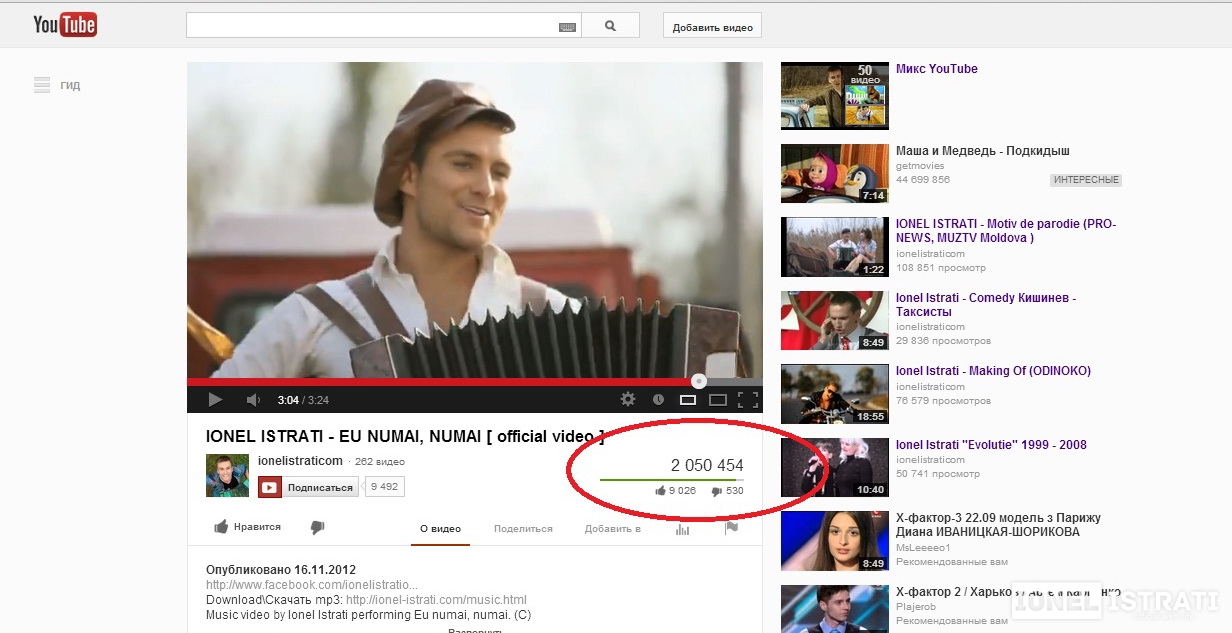
Task: Click the Watch Later clock icon
Action: click(x=658, y=400)
